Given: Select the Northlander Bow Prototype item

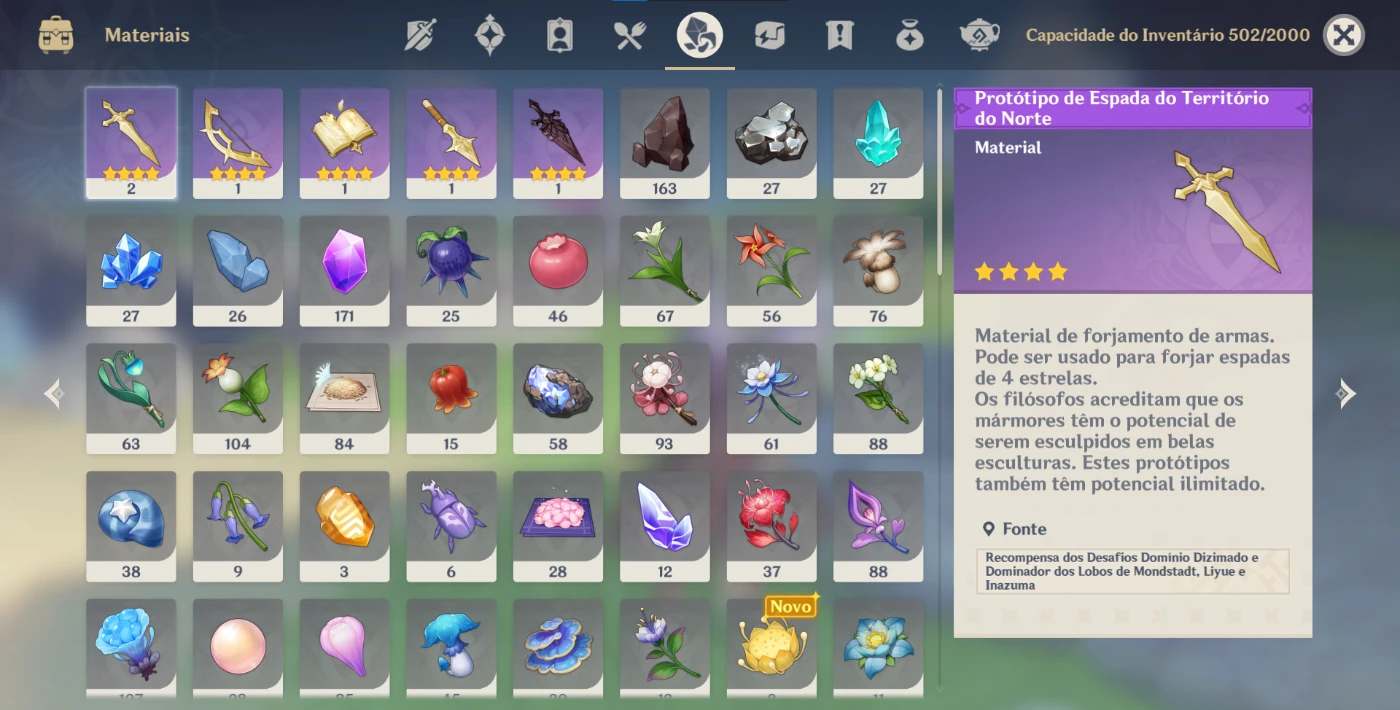Looking at the screenshot, I should pos(238,143).
